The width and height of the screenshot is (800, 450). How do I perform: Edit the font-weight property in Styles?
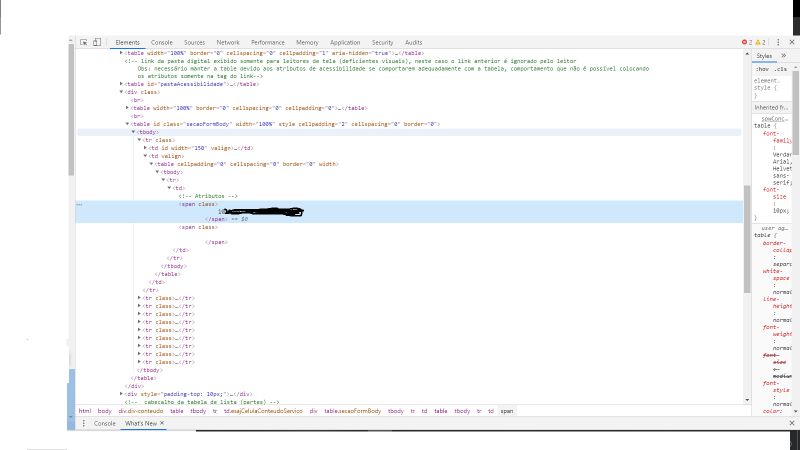(x=777, y=331)
